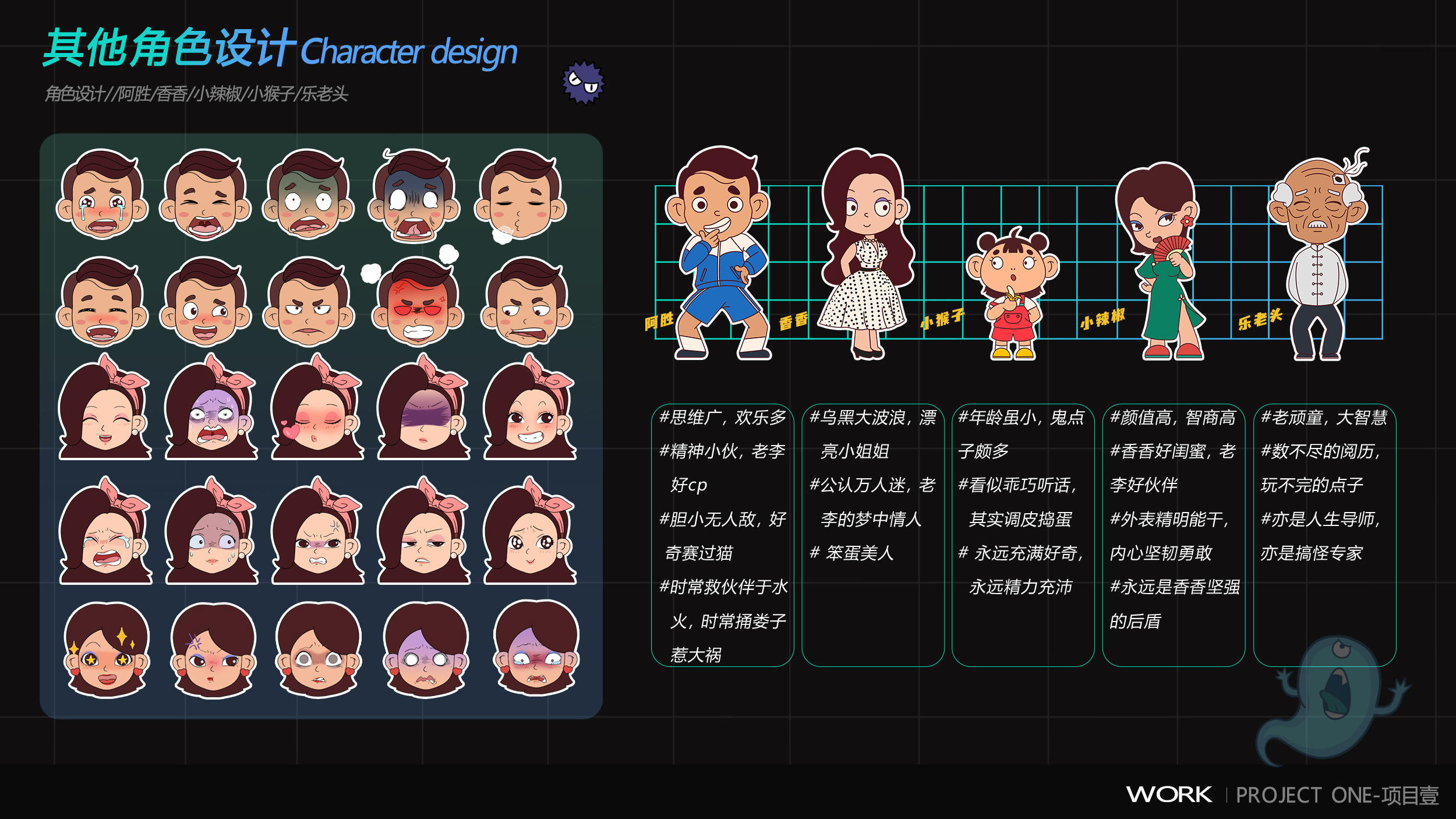Viewport: 1456px width, 819px height.
Task: Click the WORK label at bottom
Action: [1168, 795]
